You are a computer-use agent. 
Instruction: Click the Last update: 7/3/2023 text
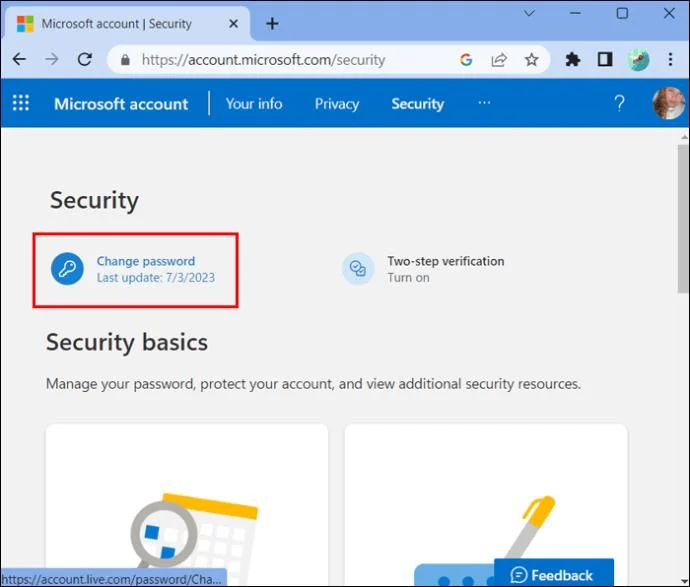pos(156,278)
